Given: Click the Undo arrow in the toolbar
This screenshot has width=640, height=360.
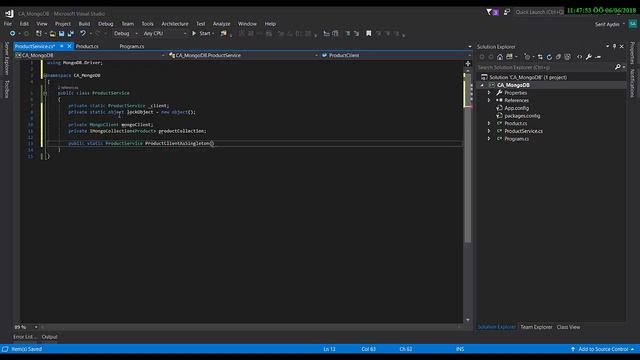Looking at the screenshot, I should 83,33.
